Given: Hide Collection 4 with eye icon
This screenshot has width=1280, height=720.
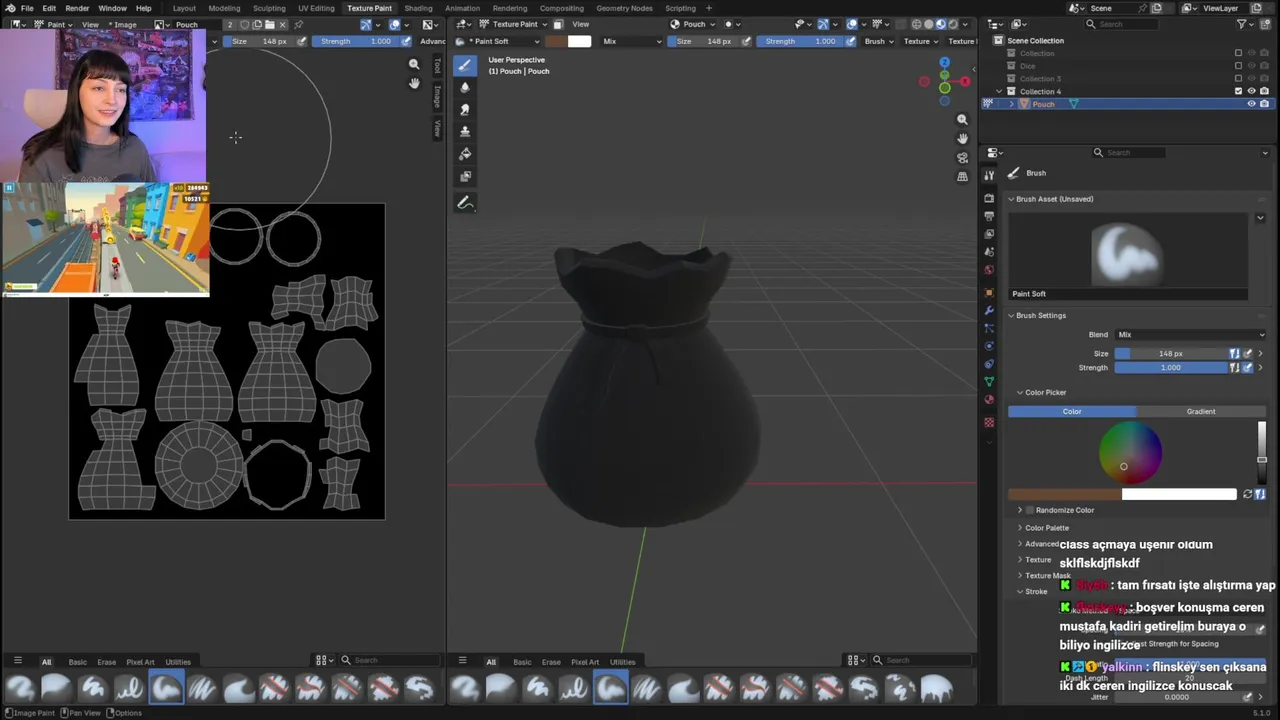Looking at the screenshot, I should pos(1251,91).
